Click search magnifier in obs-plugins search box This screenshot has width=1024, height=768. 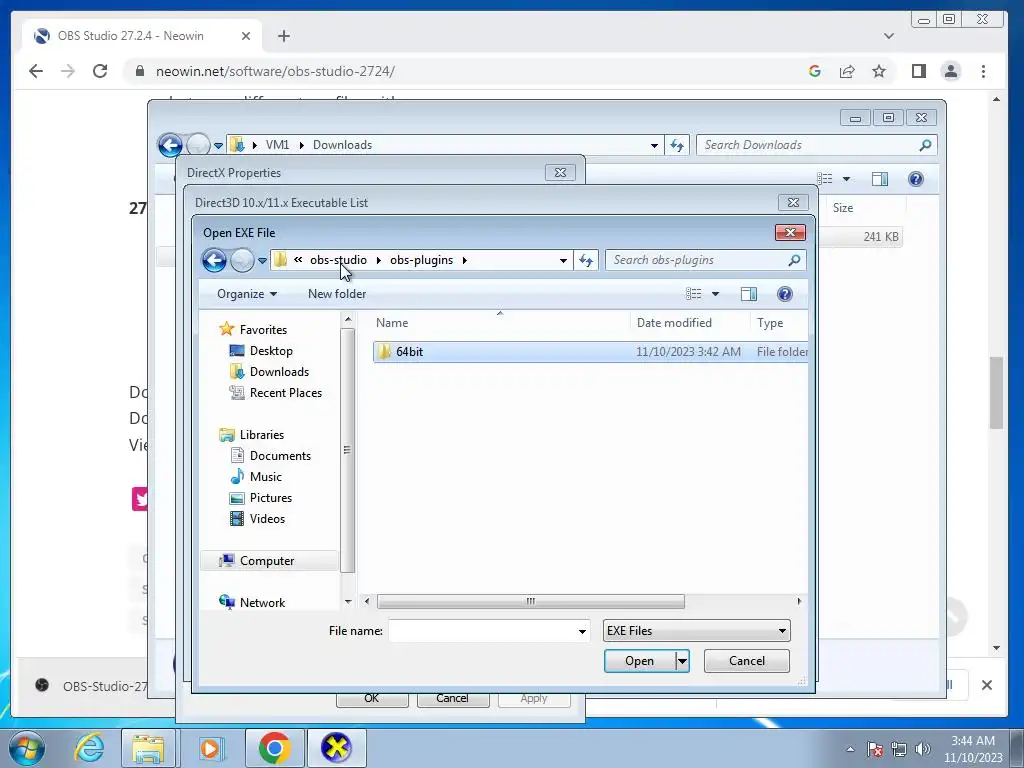coord(794,260)
